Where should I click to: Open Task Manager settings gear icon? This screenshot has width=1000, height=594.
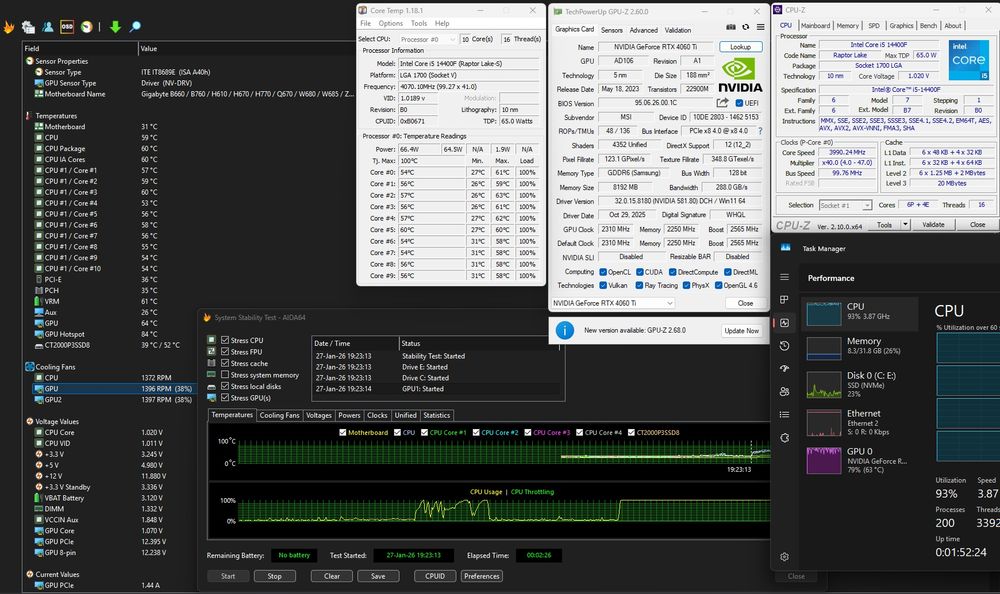pos(785,556)
